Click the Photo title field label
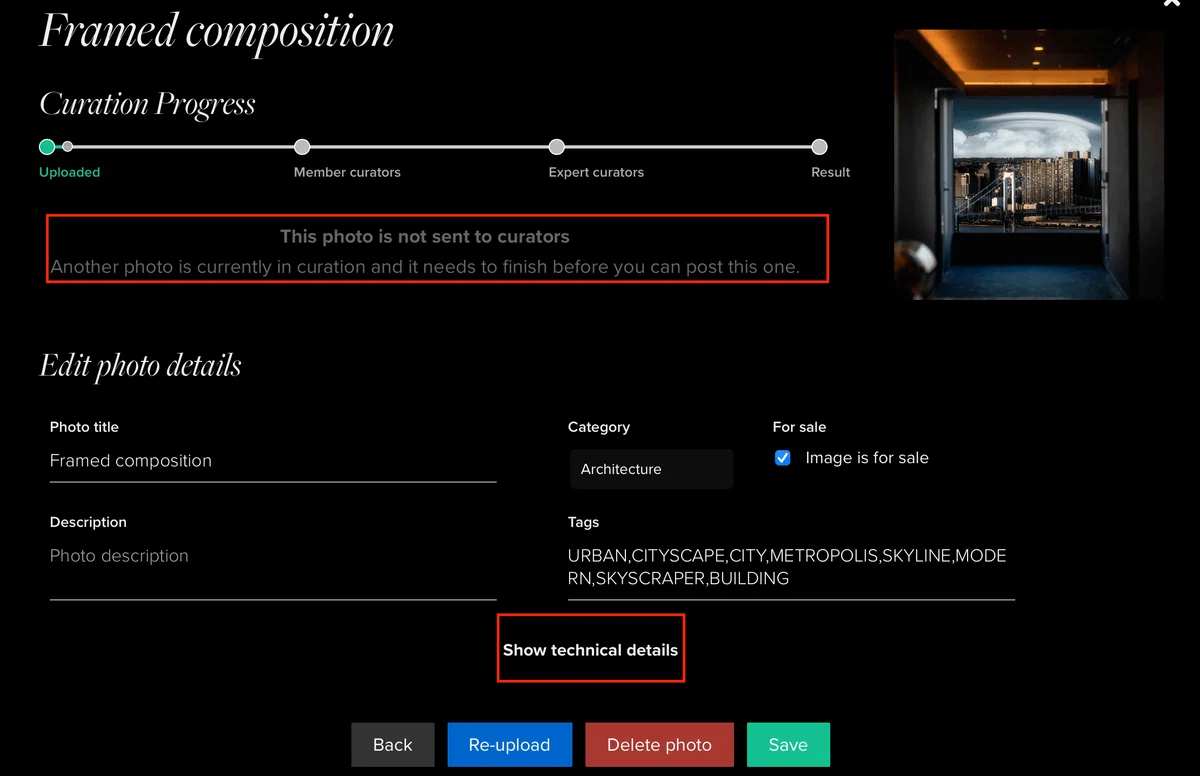Image resolution: width=1200 pixels, height=776 pixels. coord(84,427)
